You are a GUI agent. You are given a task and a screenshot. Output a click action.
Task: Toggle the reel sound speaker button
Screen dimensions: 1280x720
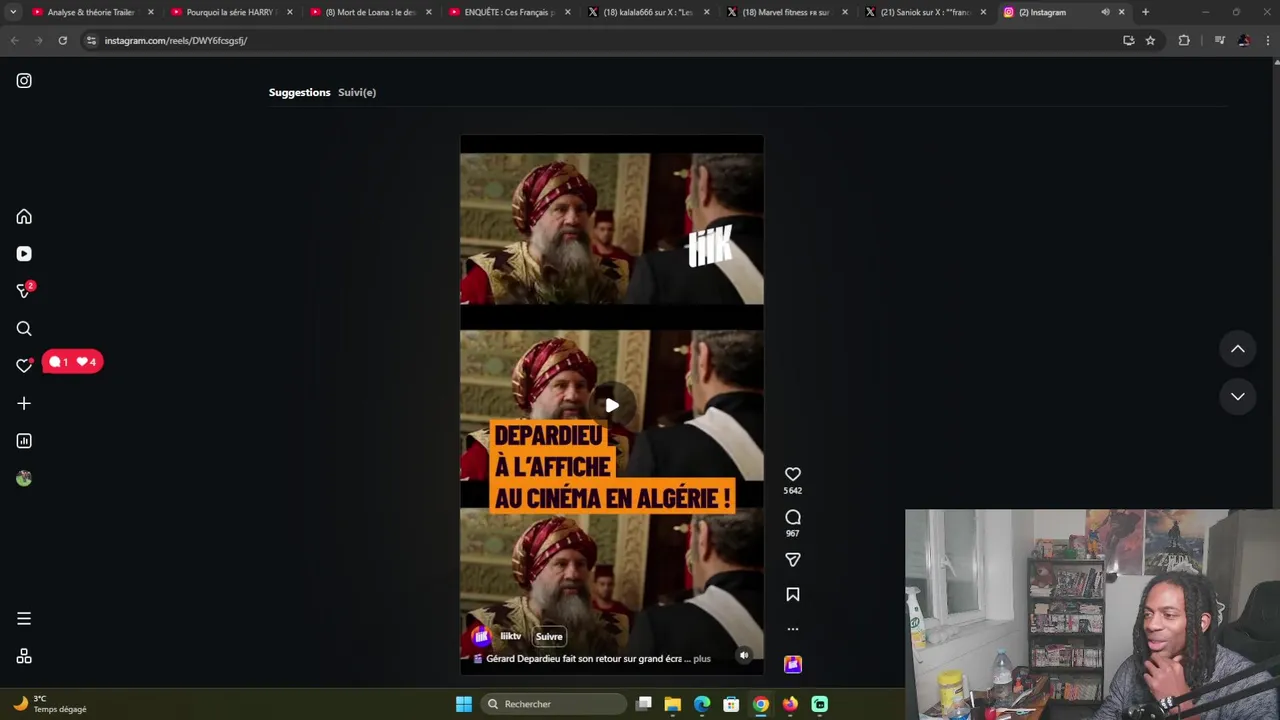(x=743, y=656)
